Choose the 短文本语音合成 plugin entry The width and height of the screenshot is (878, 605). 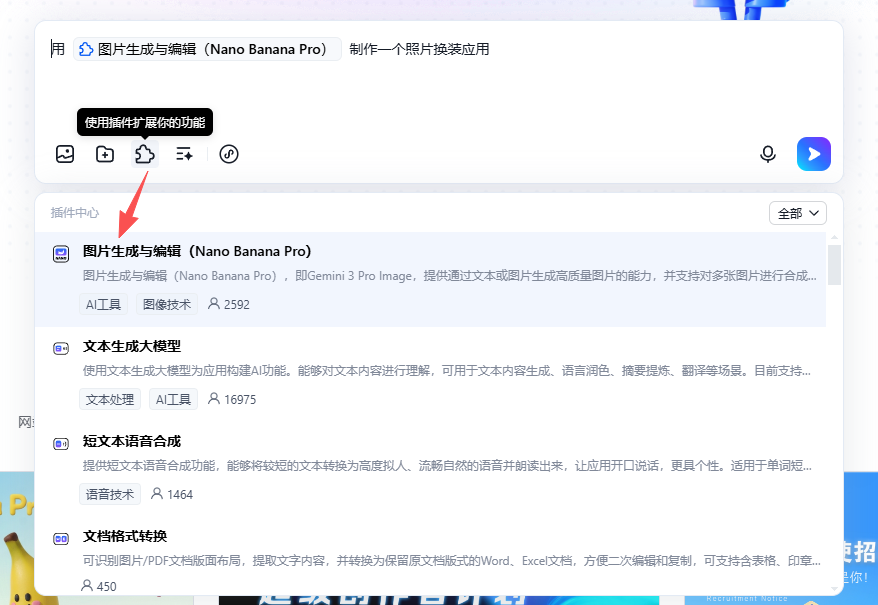click(x=132, y=441)
